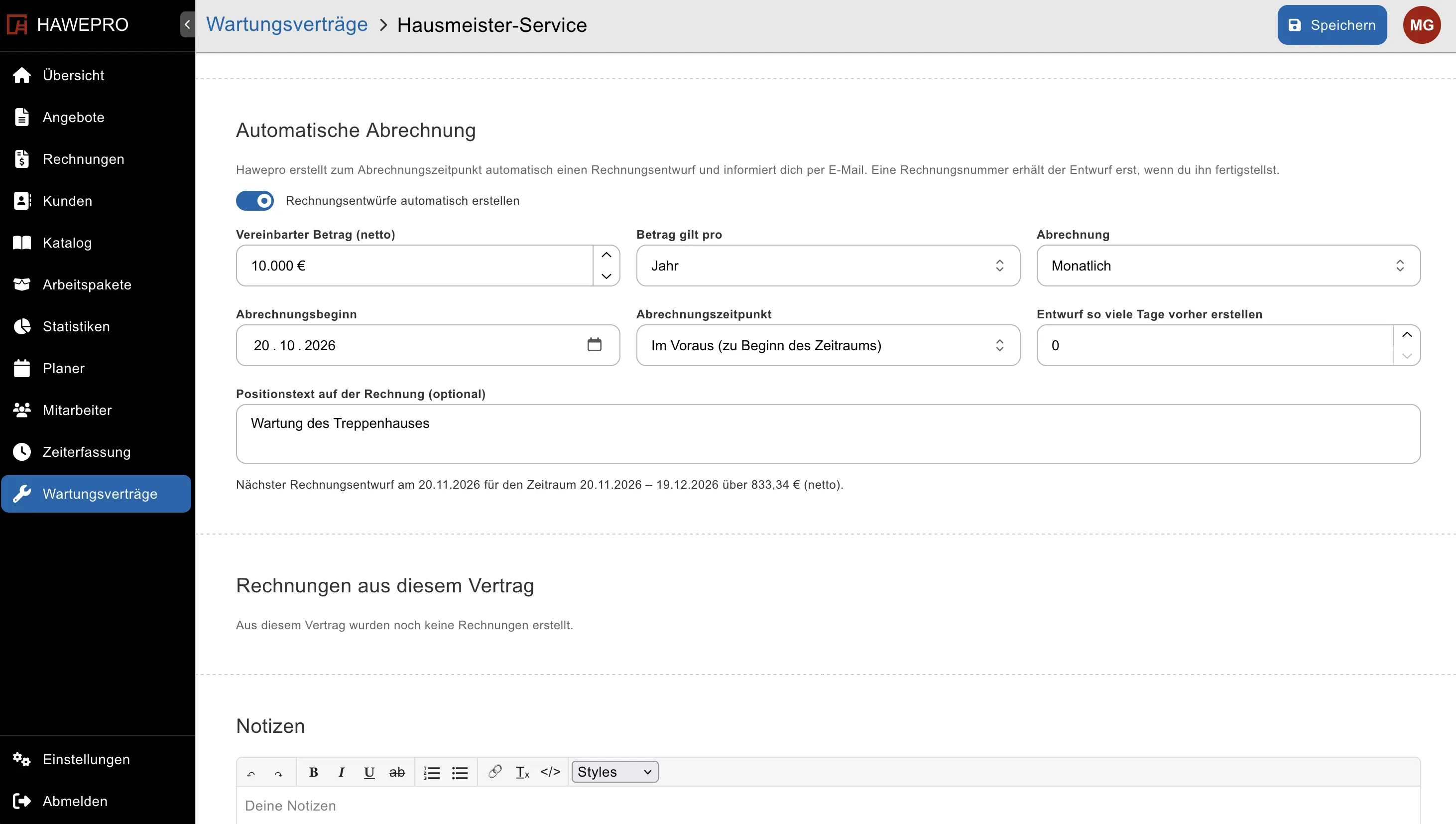The width and height of the screenshot is (1456, 824).
Task: Toggle italic formatting in Notizen editor
Action: (341, 772)
